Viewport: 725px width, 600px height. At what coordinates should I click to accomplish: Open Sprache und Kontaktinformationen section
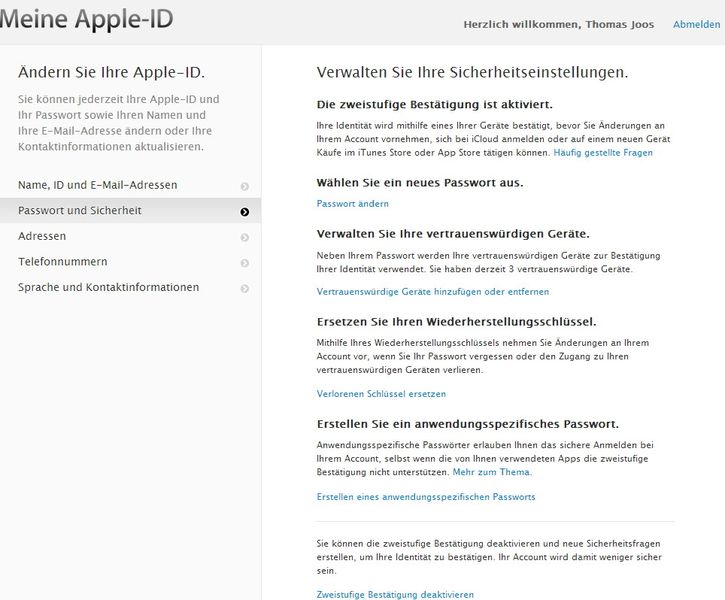point(130,287)
